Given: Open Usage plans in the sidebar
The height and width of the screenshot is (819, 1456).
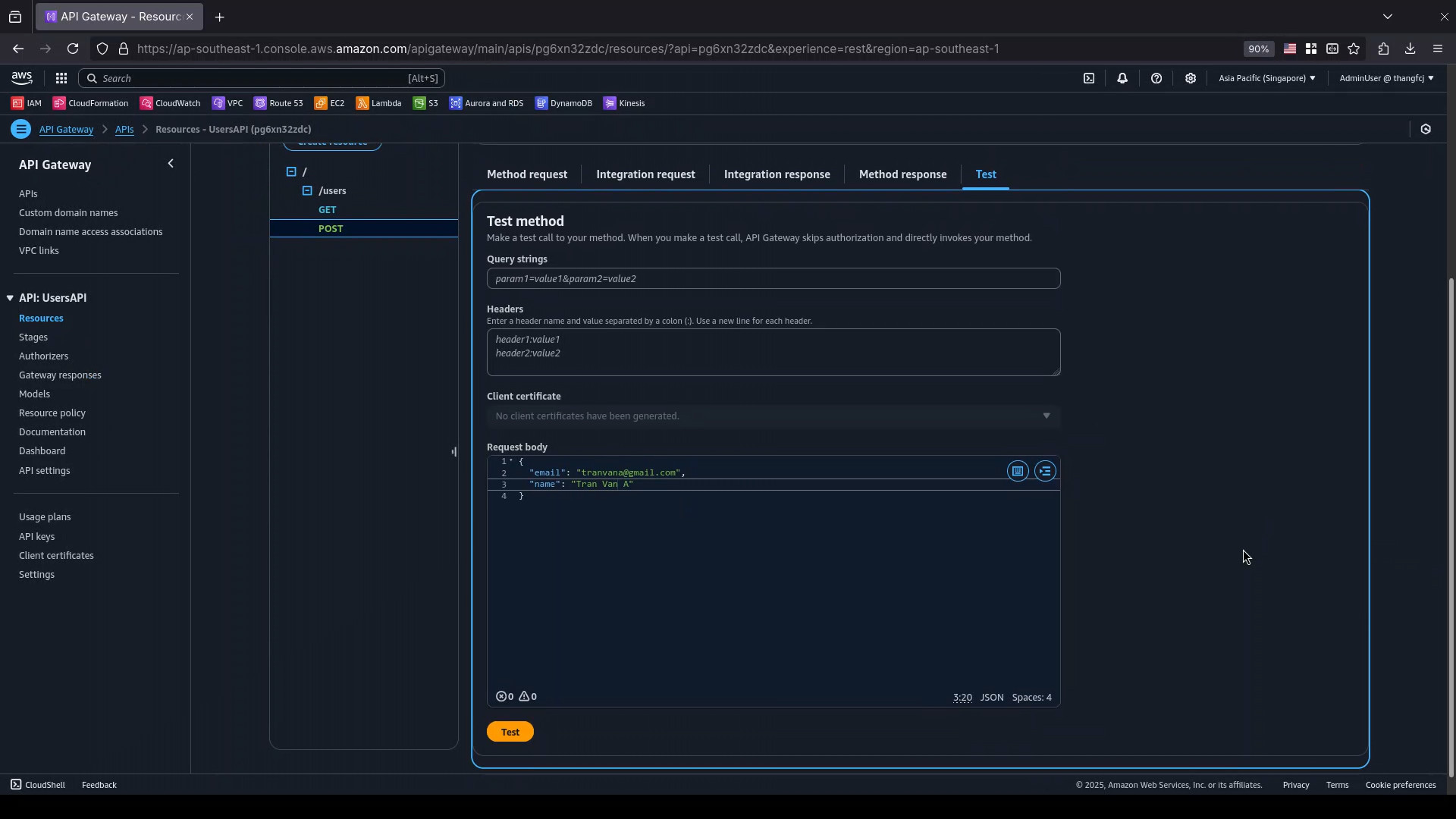Looking at the screenshot, I should click(x=45, y=516).
